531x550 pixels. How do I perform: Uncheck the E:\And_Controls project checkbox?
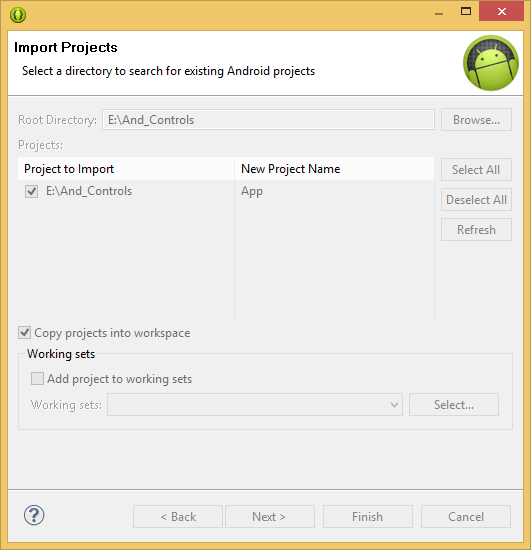(x=32, y=192)
